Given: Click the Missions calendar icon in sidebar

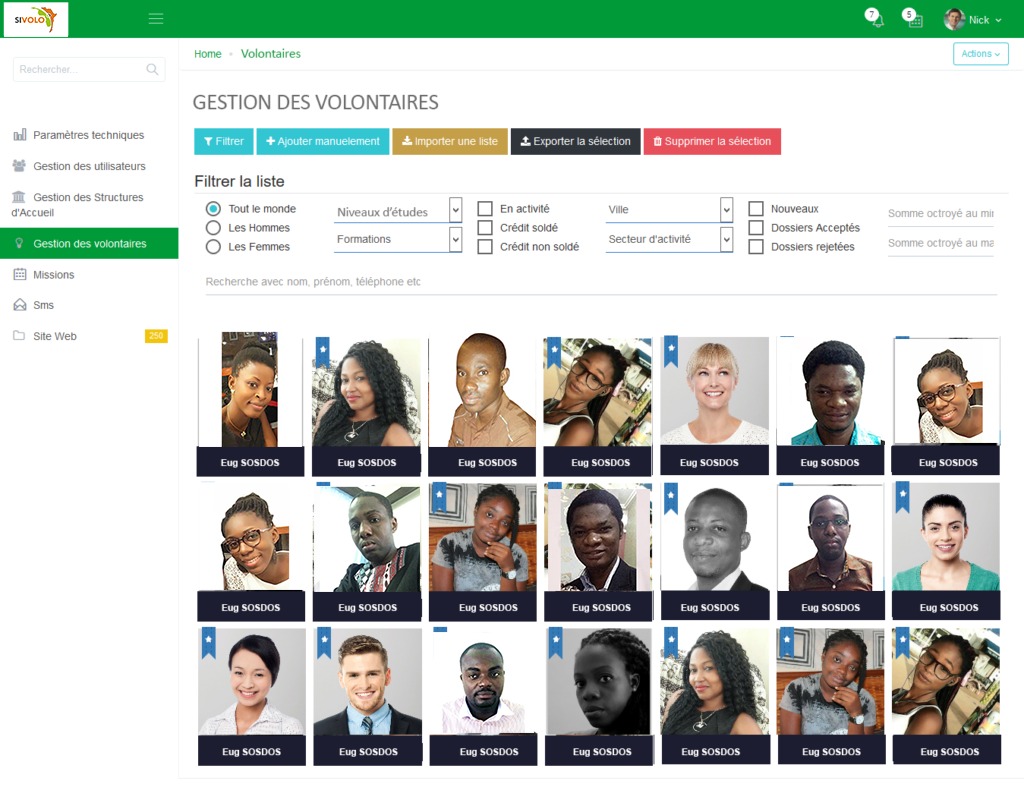Looking at the screenshot, I should click(x=20, y=274).
